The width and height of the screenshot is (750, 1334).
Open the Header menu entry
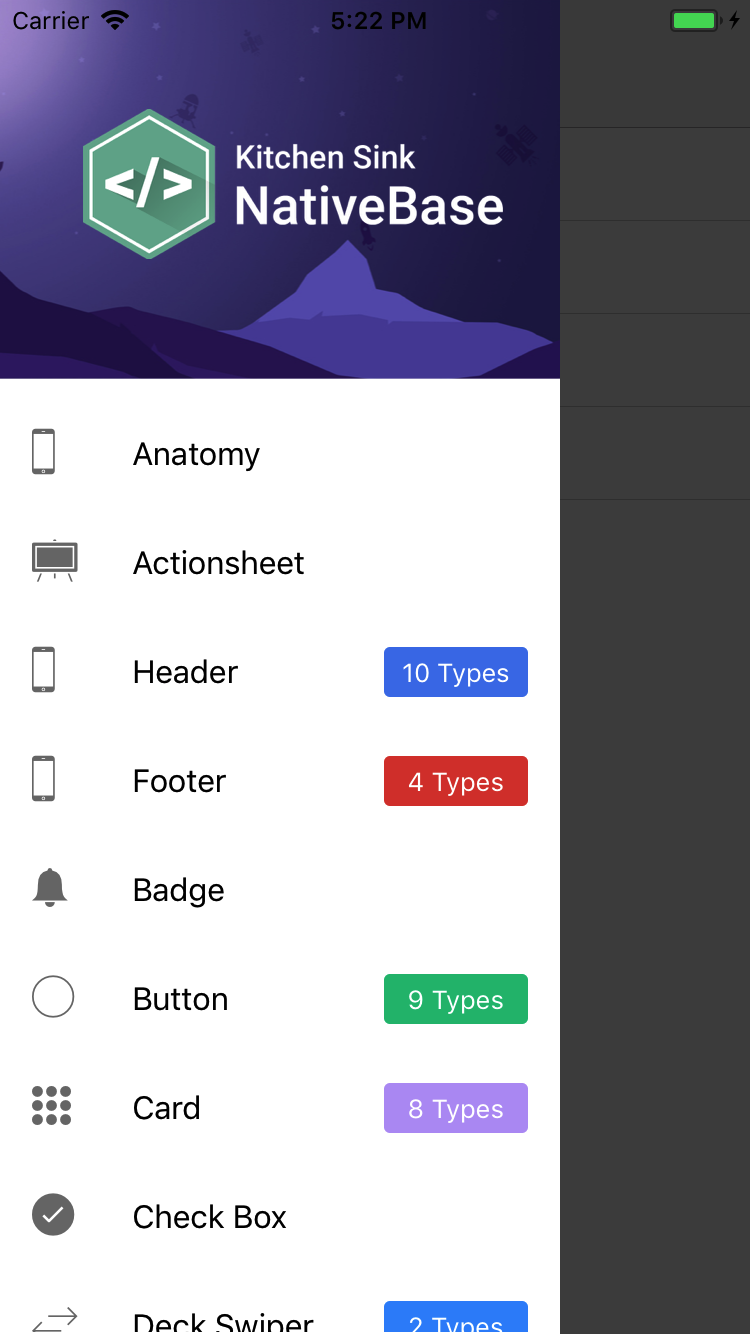point(185,672)
